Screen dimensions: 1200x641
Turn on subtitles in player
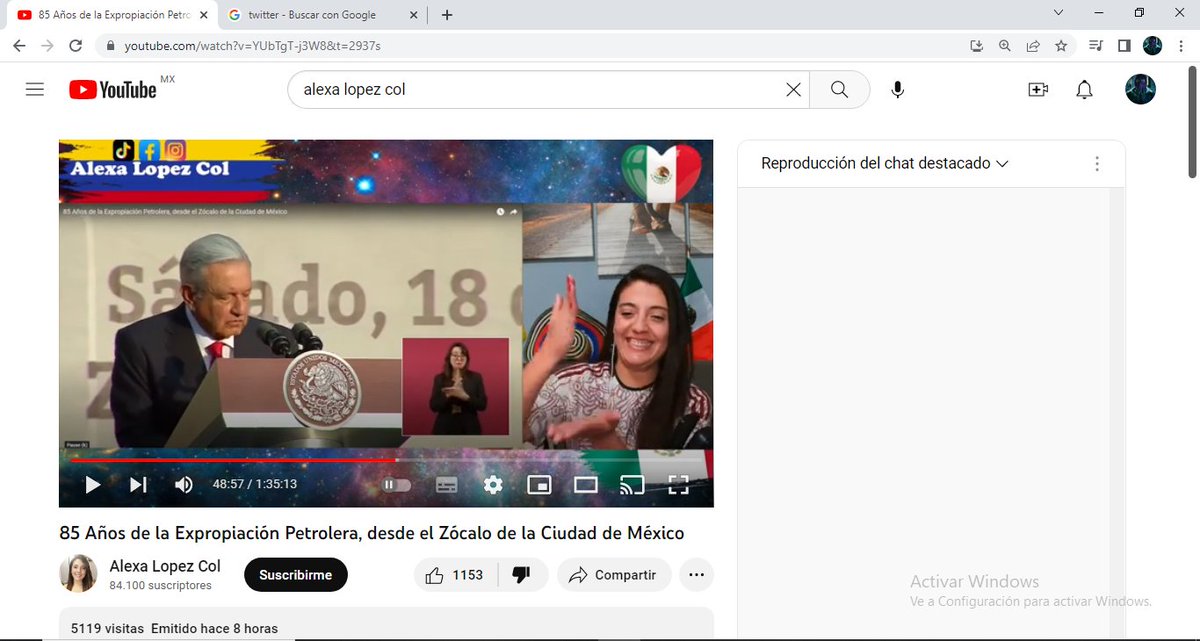[x=447, y=485]
